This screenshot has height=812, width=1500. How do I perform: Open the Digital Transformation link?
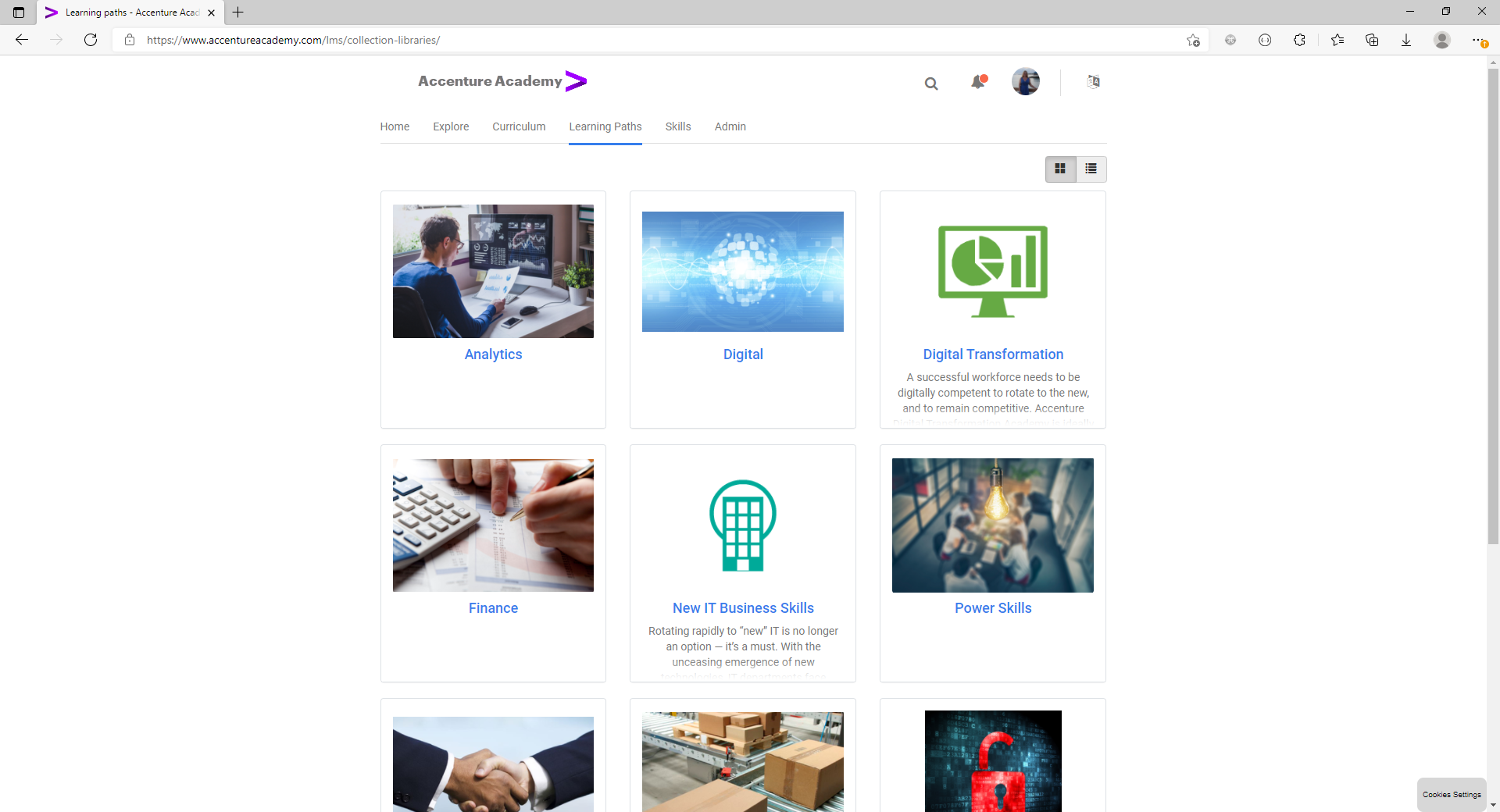[993, 354]
